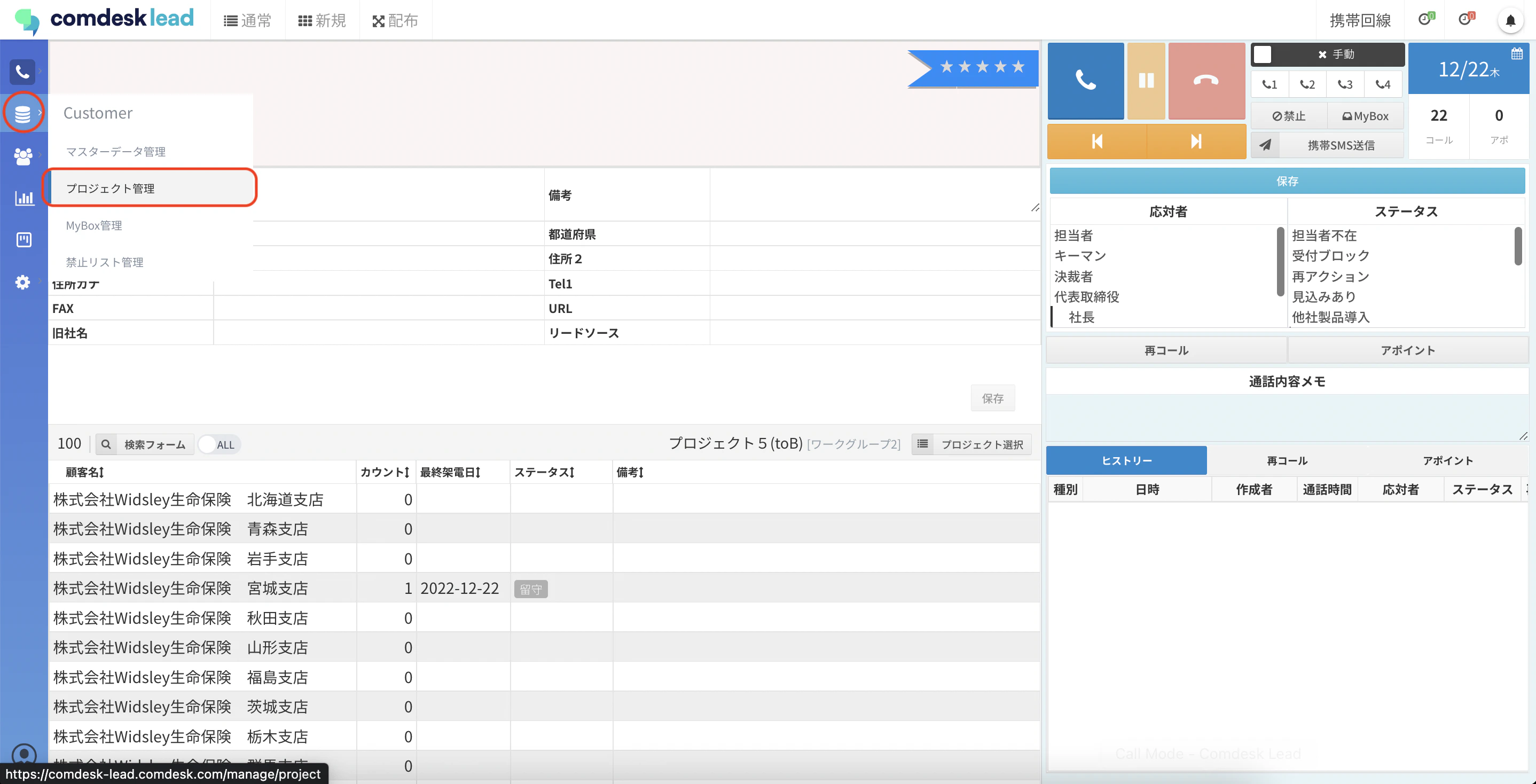The image size is (1536, 784).
Task: Select phone line 4
Action: (x=1383, y=85)
